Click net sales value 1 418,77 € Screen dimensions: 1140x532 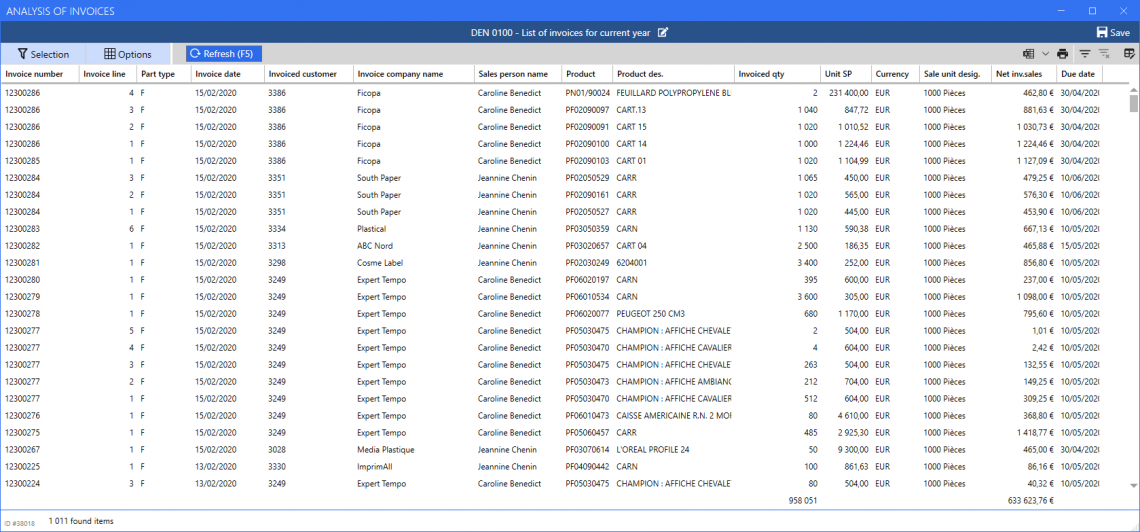[x=1035, y=432]
